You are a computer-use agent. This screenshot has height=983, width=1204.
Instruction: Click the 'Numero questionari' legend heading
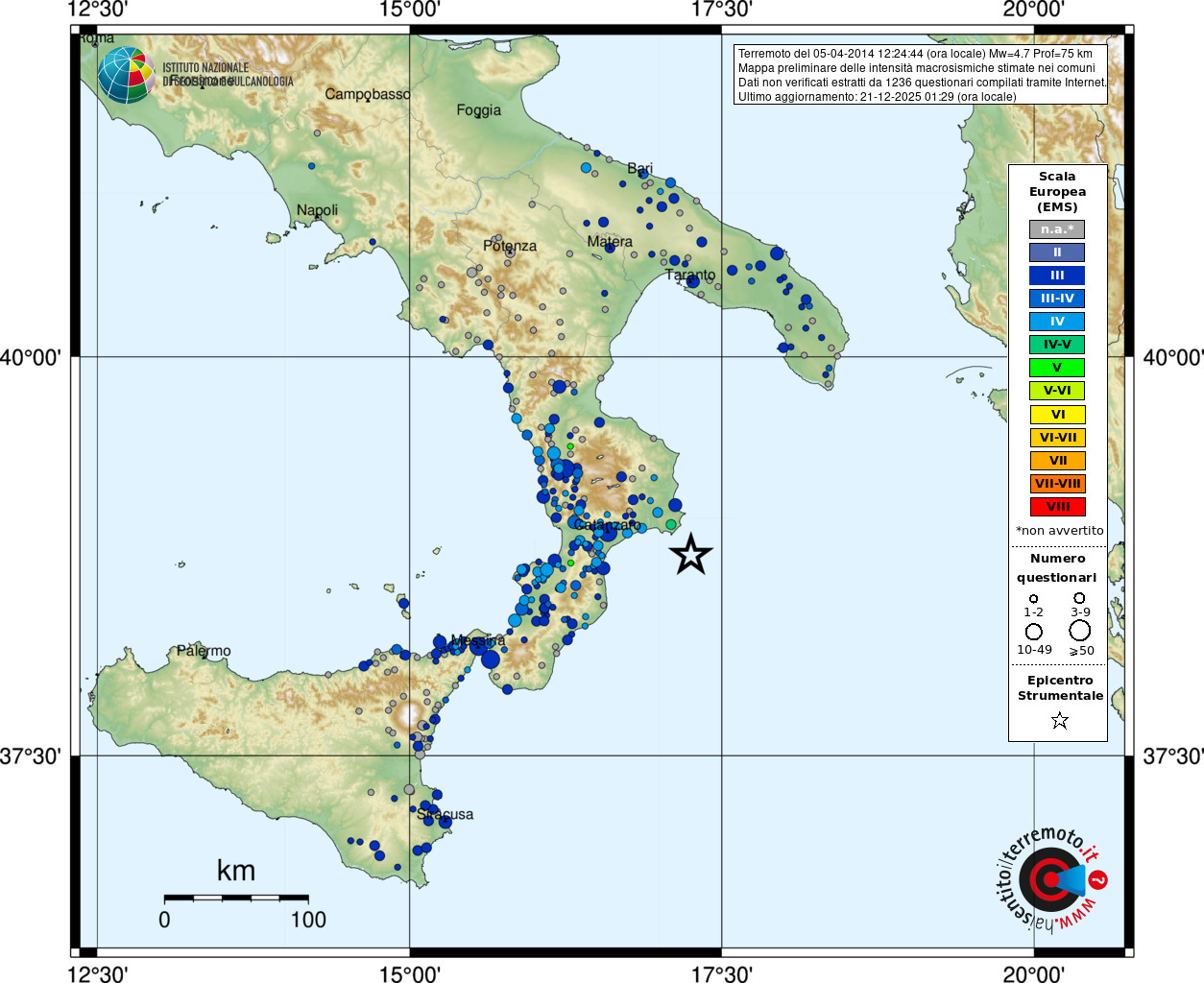1057,567
